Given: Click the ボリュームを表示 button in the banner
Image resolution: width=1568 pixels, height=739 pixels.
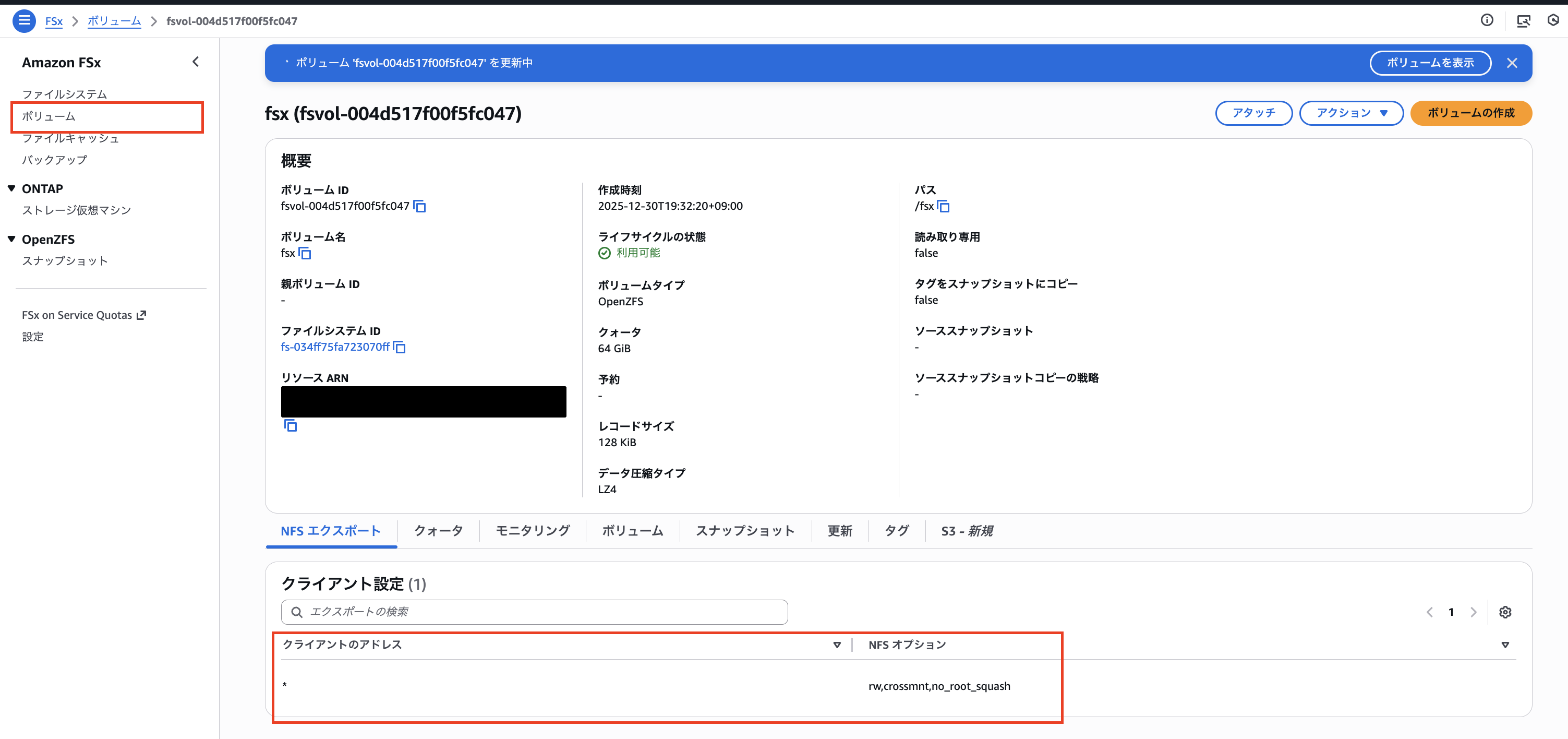Looking at the screenshot, I should [x=1430, y=63].
